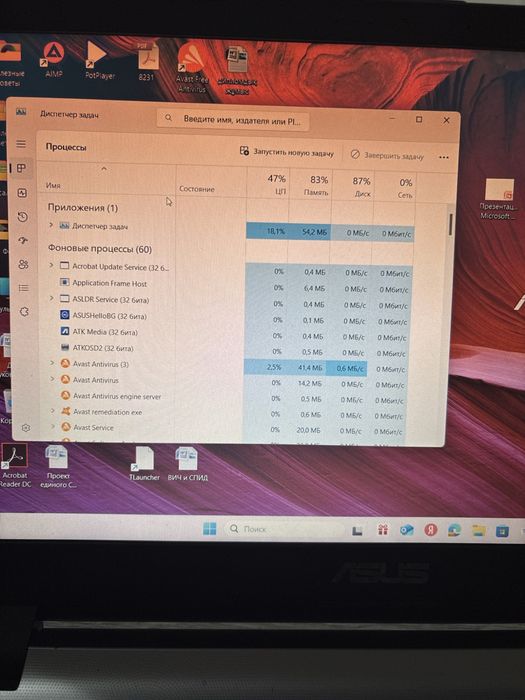525x700 pixels.
Task: Sort processes by Диск 87% column
Action: pos(354,187)
